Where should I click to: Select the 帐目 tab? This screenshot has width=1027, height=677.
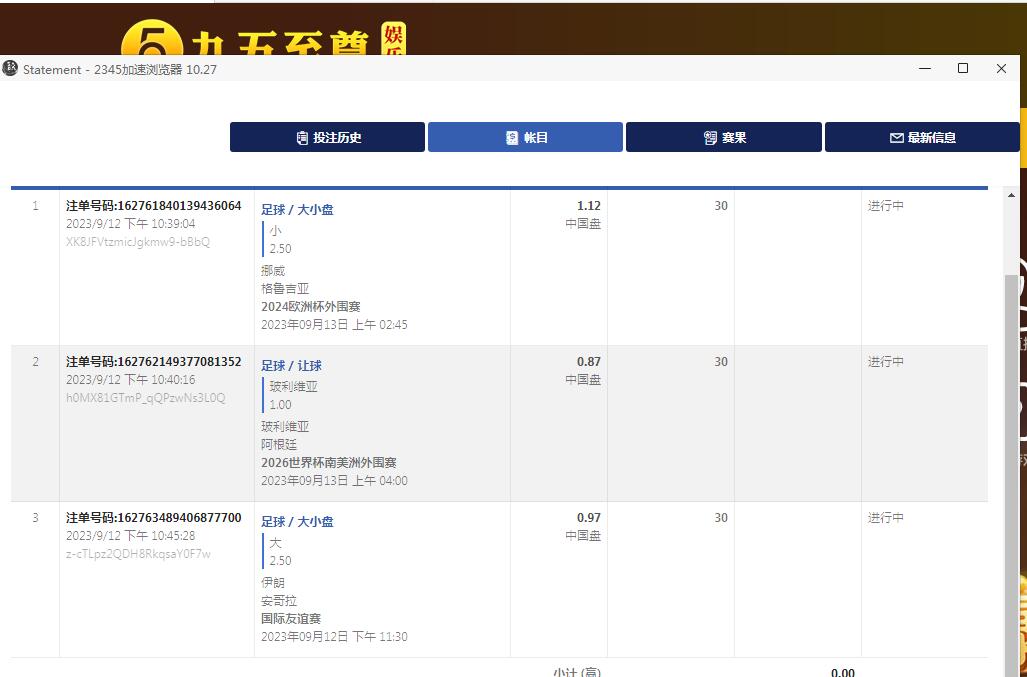pos(525,137)
